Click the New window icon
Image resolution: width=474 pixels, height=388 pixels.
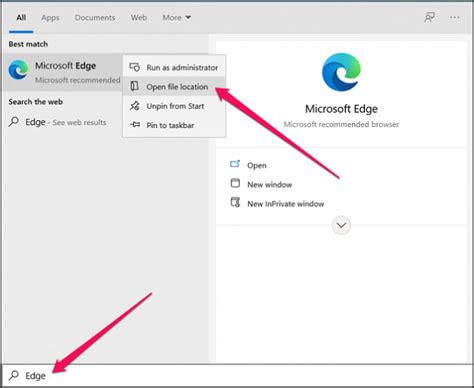[x=235, y=183]
